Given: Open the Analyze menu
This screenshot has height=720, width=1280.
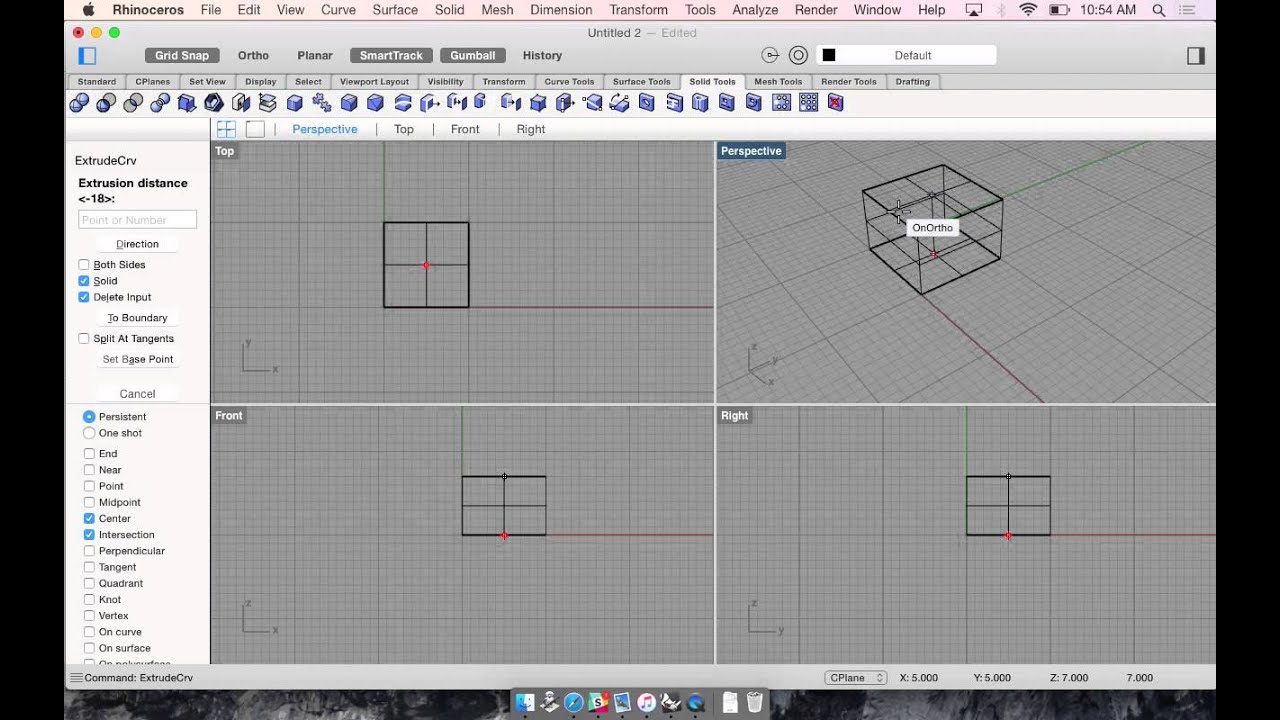Looking at the screenshot, I should click(755, 10).
